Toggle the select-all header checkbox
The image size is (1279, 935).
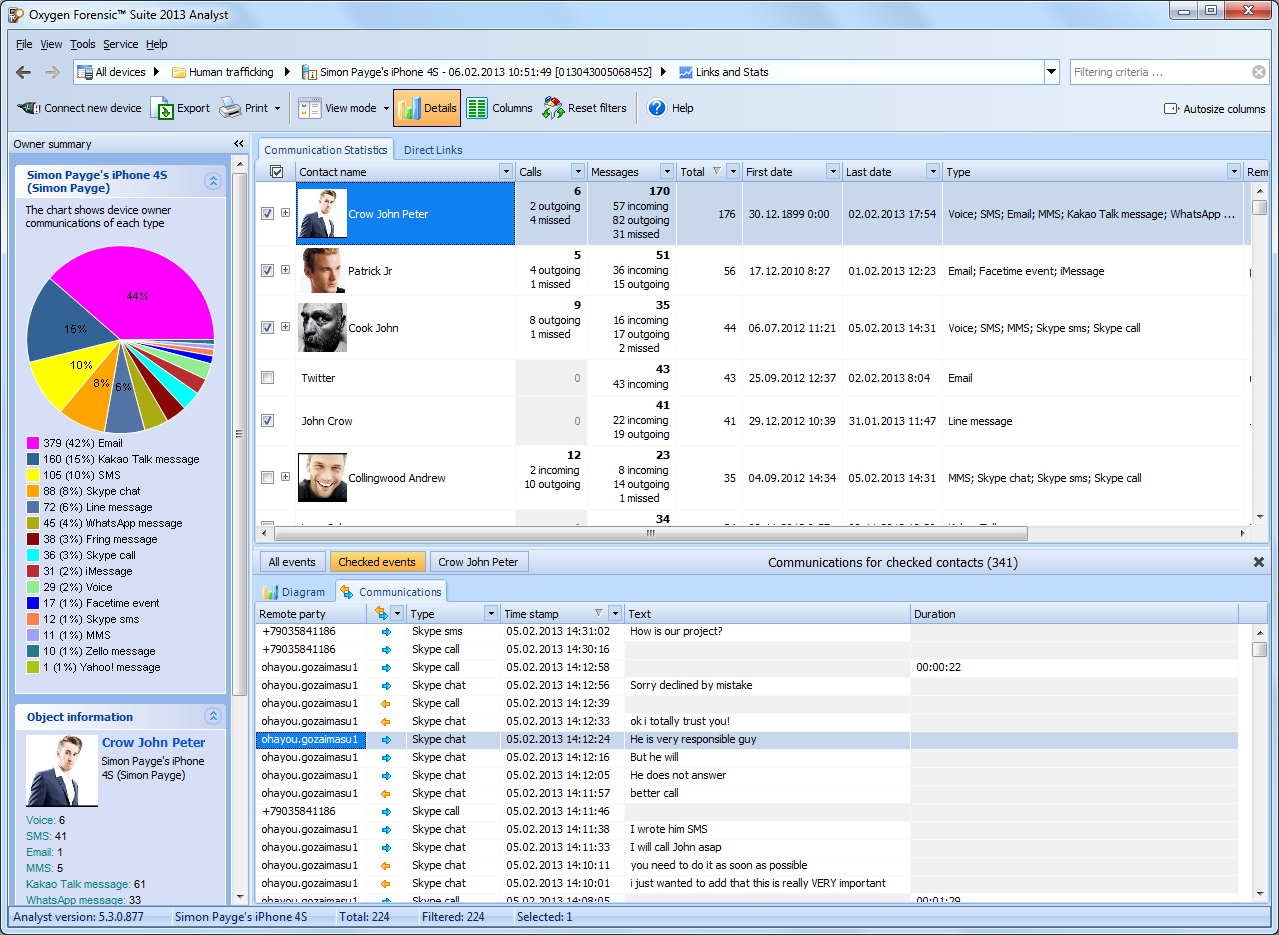[277, 172]
